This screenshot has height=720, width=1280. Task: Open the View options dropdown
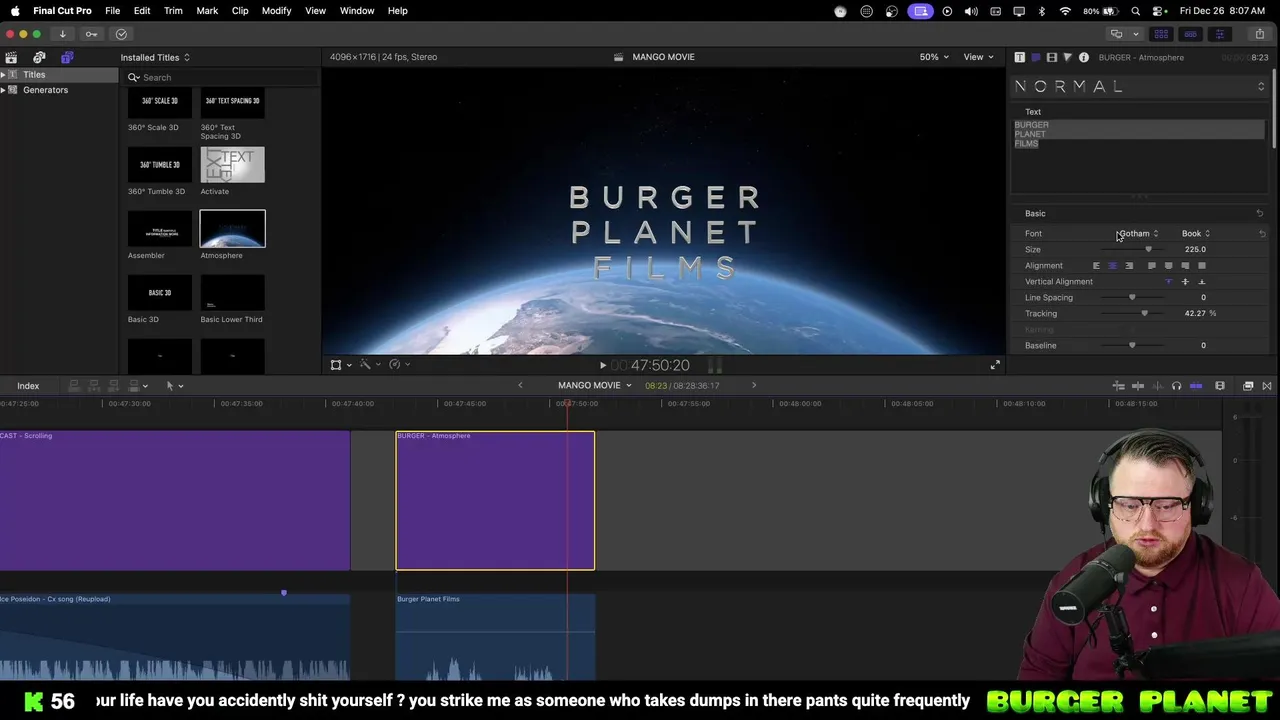click(978, 57)
